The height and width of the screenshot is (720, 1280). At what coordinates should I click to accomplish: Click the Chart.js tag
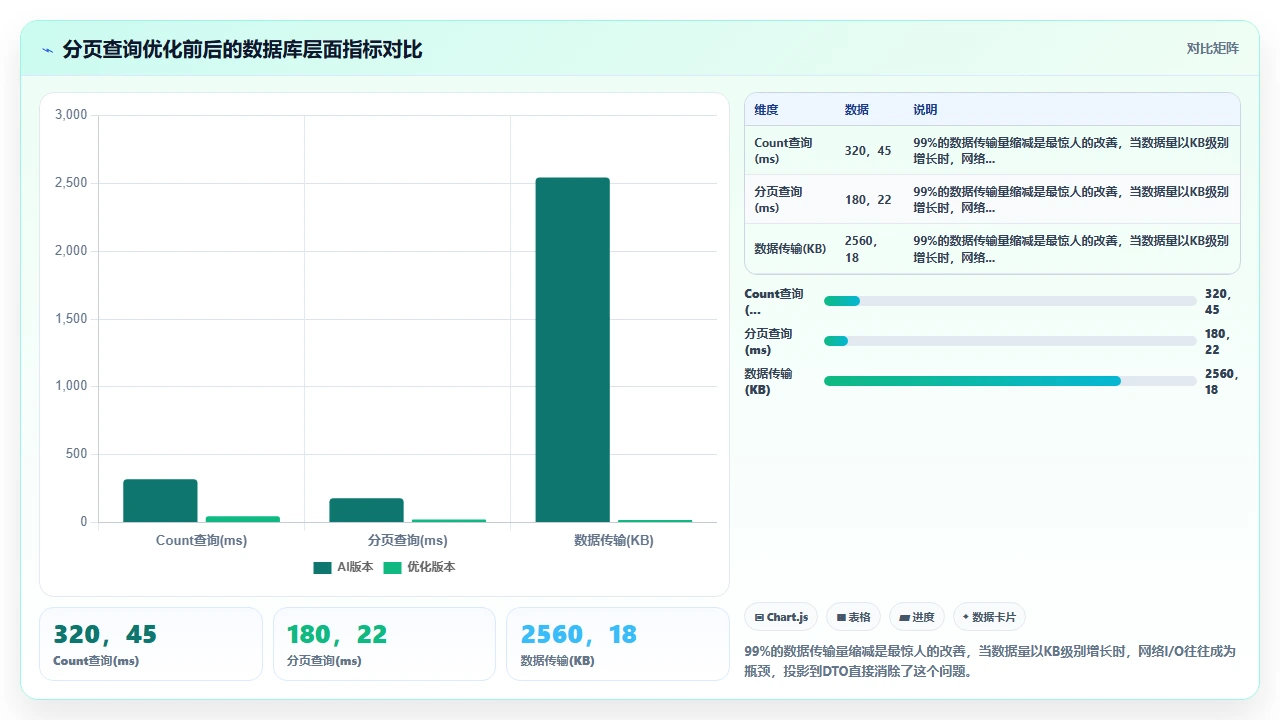tap(781, 617)
